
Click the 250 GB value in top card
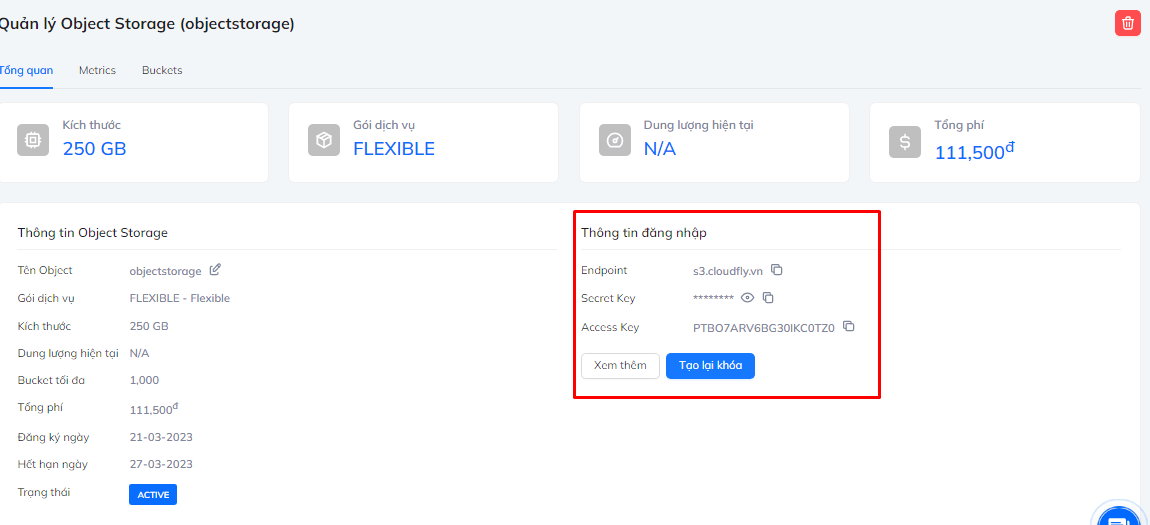tap(95, 149)
